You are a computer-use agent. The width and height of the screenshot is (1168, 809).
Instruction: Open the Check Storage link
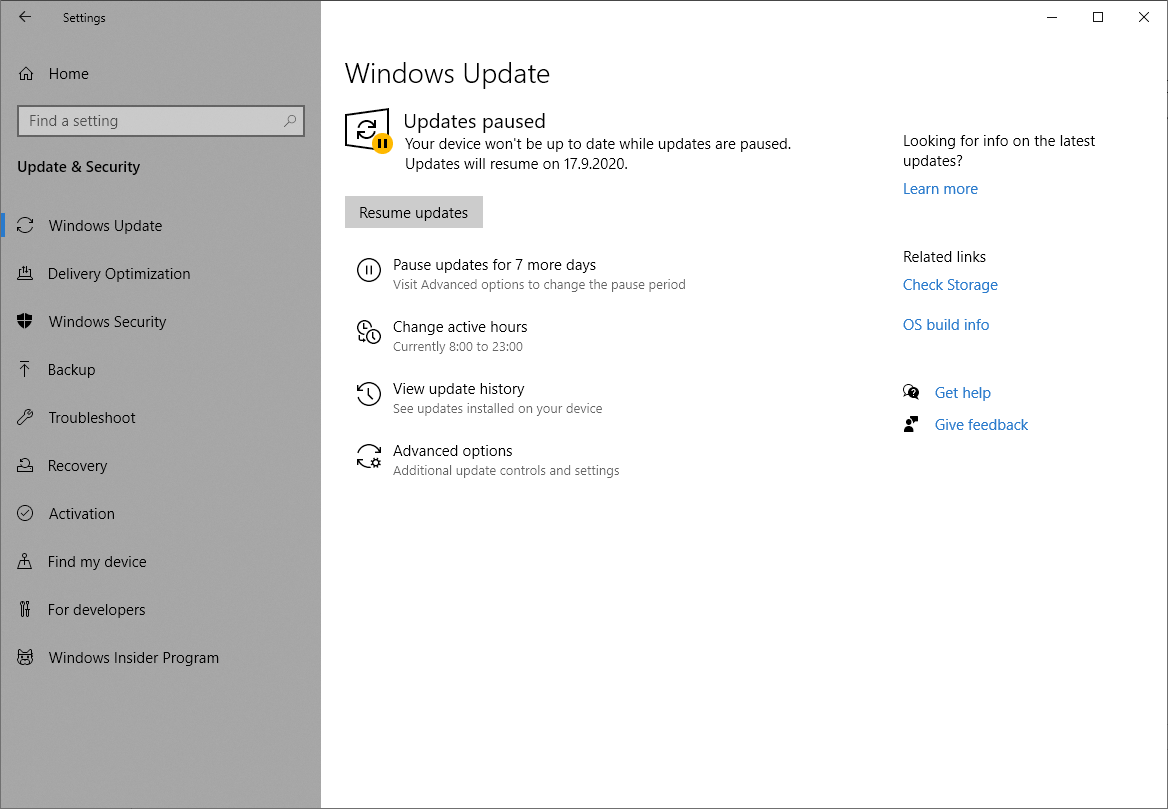(950, 285)
